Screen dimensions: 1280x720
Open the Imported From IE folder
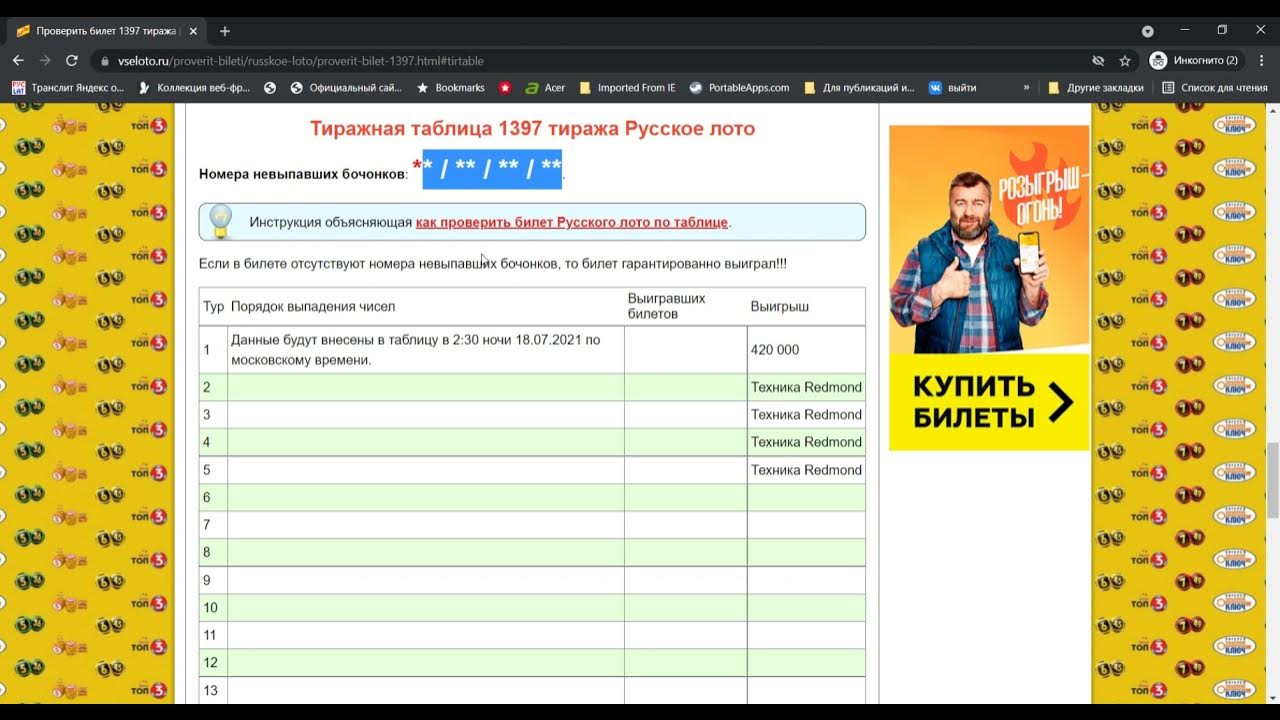(627, 88)
